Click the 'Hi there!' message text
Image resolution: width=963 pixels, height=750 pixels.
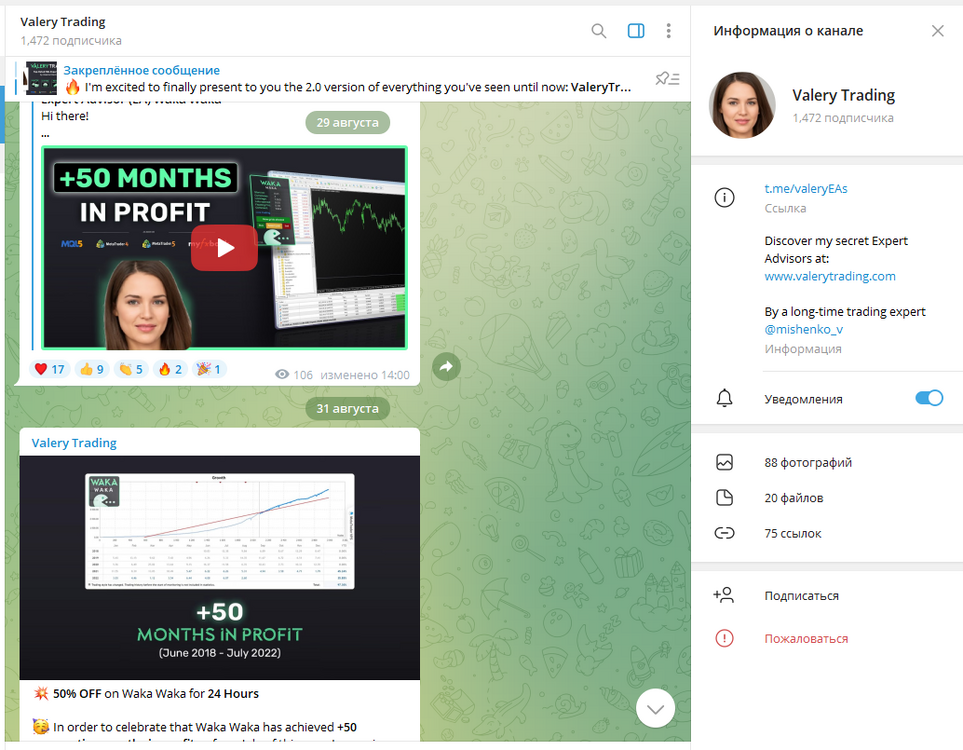[65, 116]
